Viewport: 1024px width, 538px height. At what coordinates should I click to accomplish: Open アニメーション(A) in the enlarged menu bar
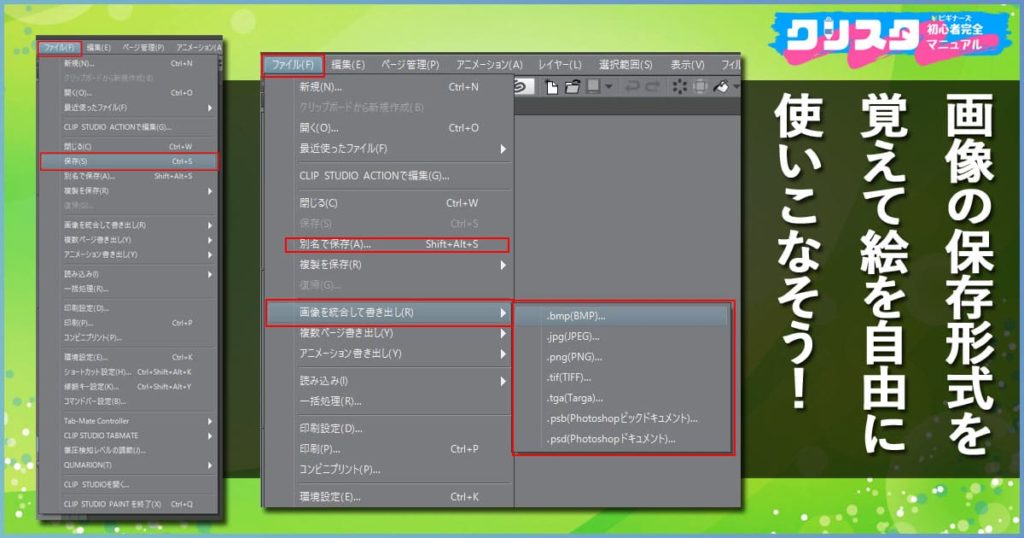point(489,65)
